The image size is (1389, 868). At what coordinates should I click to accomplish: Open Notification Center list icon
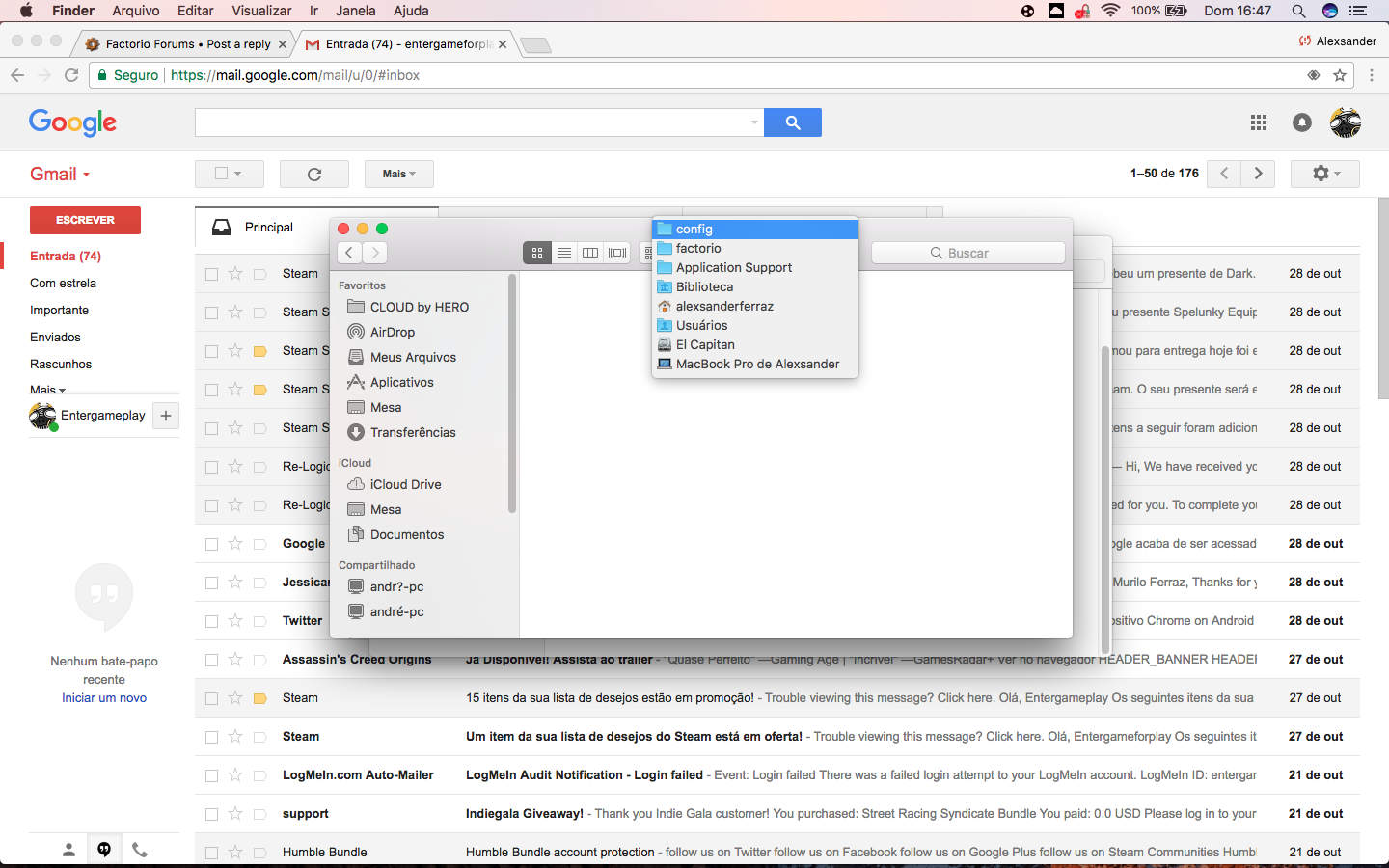1358,11
